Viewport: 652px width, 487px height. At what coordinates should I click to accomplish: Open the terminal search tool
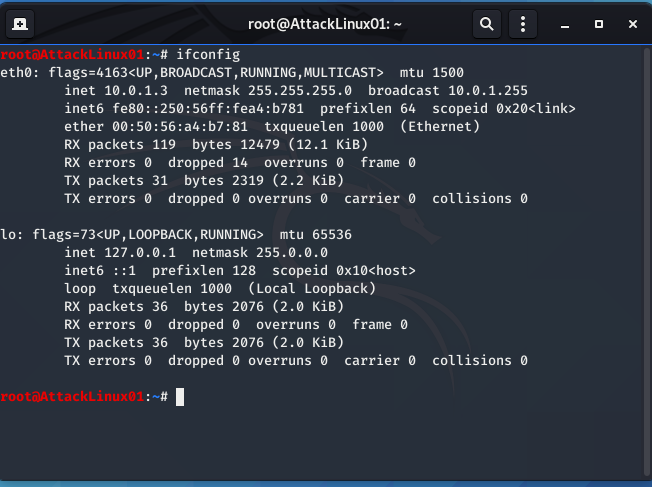click(x=487, y=24)
